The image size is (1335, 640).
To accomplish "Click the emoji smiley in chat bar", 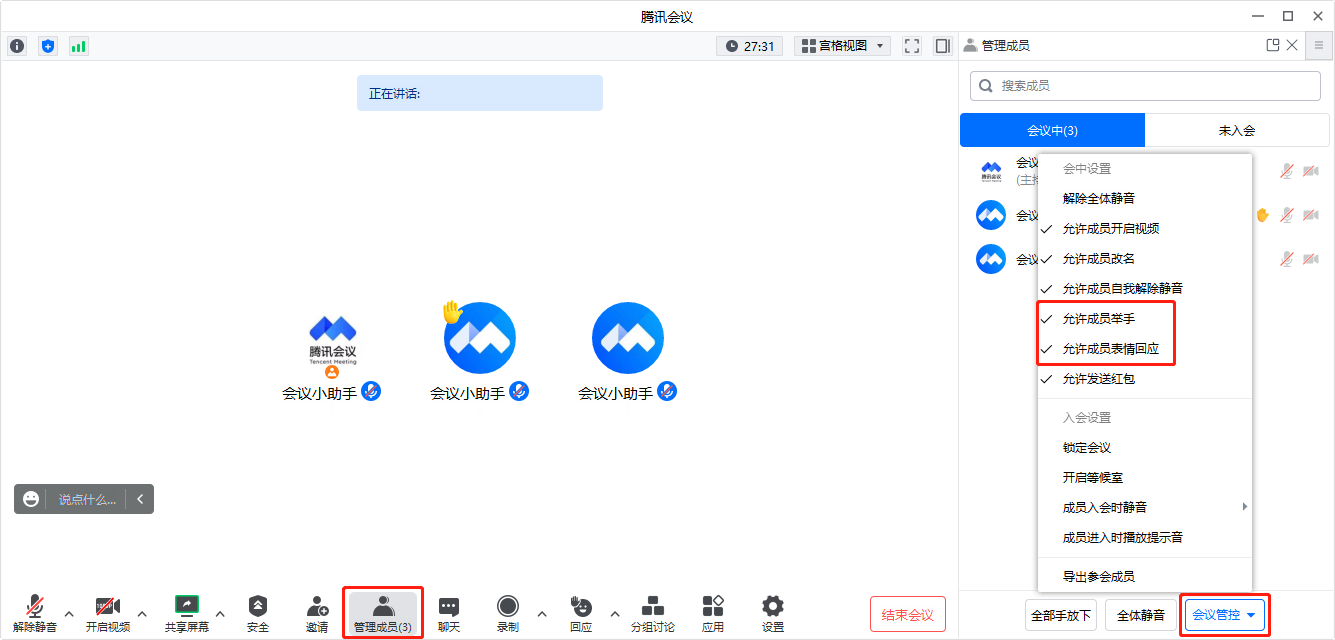I will (x=31, y=499).
